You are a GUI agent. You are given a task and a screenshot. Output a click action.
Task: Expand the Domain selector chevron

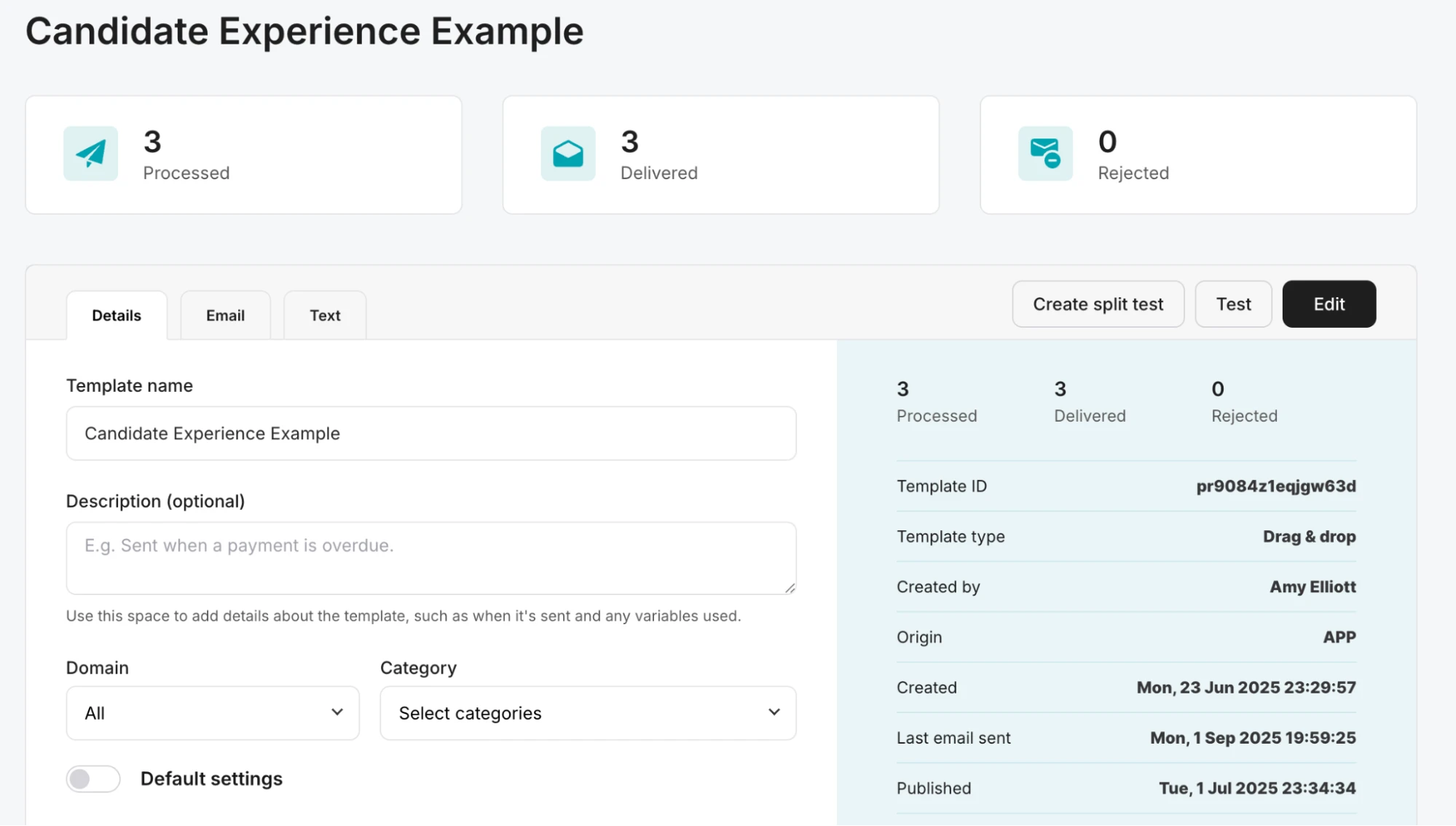pyautogui.click(x=337, y=713)
